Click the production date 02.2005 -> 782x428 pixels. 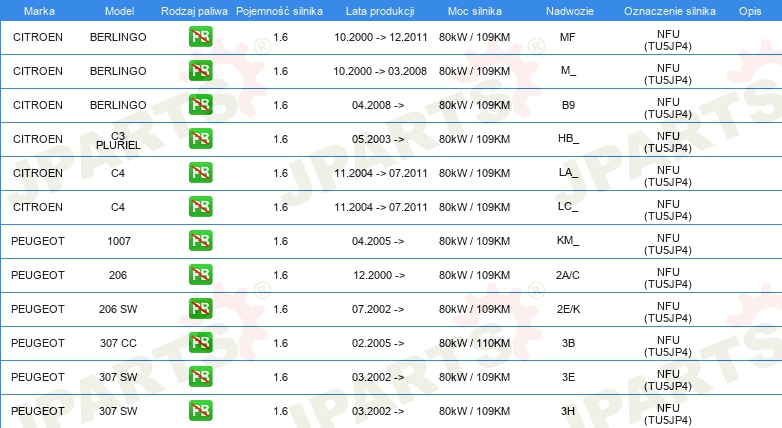(378, 343)
